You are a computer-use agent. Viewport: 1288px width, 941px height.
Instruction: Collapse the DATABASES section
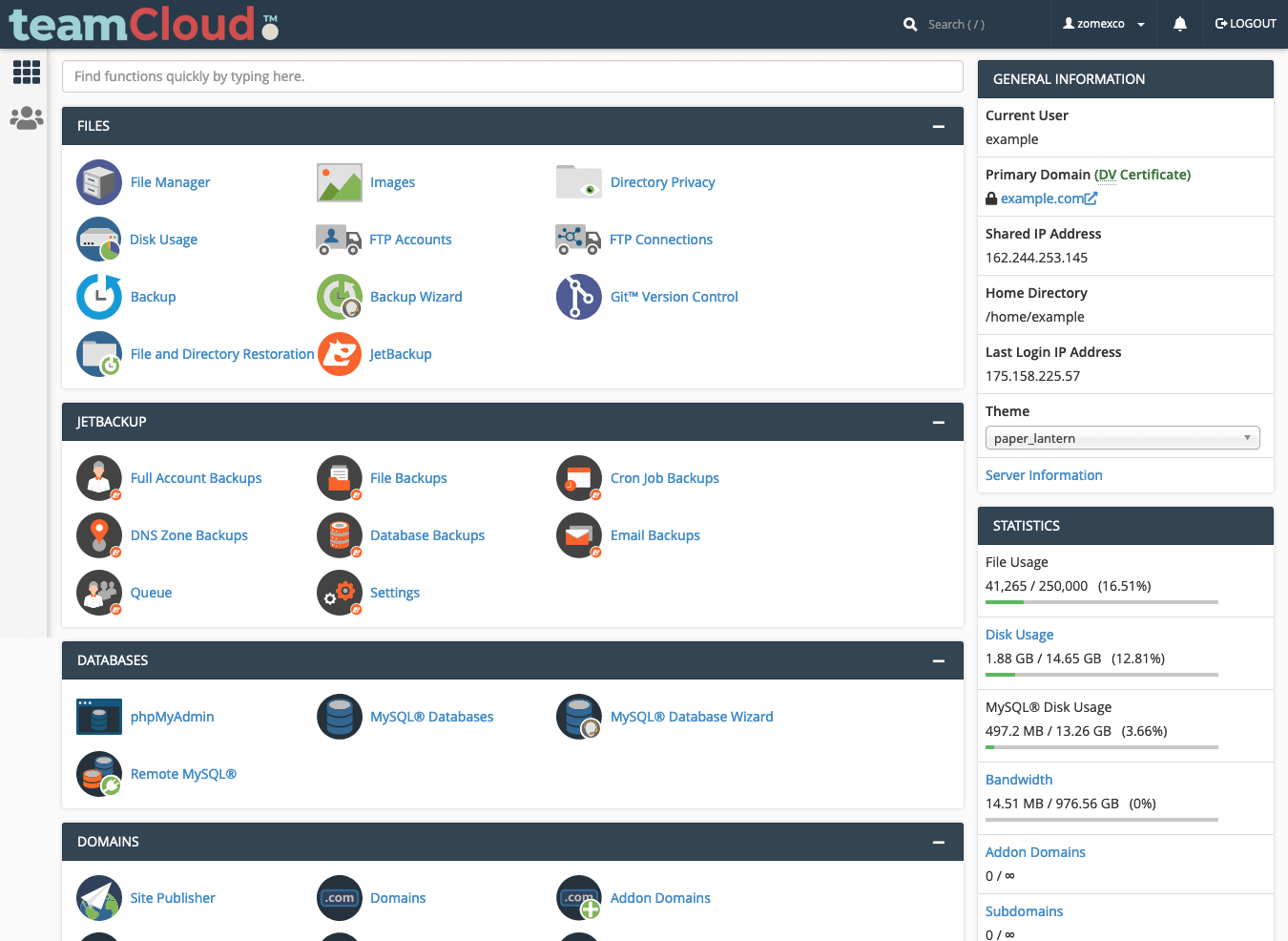[939, 660]
